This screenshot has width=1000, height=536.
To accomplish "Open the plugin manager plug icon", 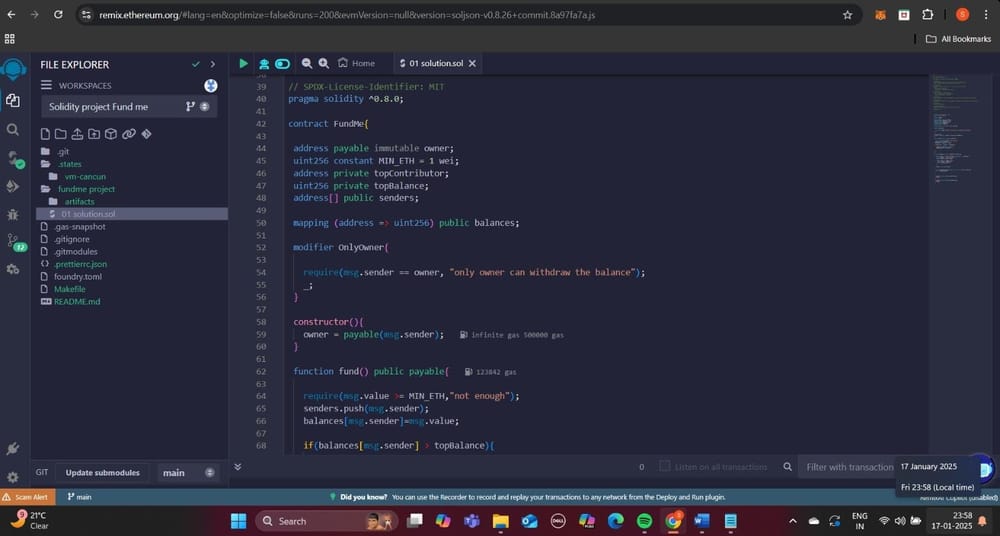I will [x=13, y=449].
